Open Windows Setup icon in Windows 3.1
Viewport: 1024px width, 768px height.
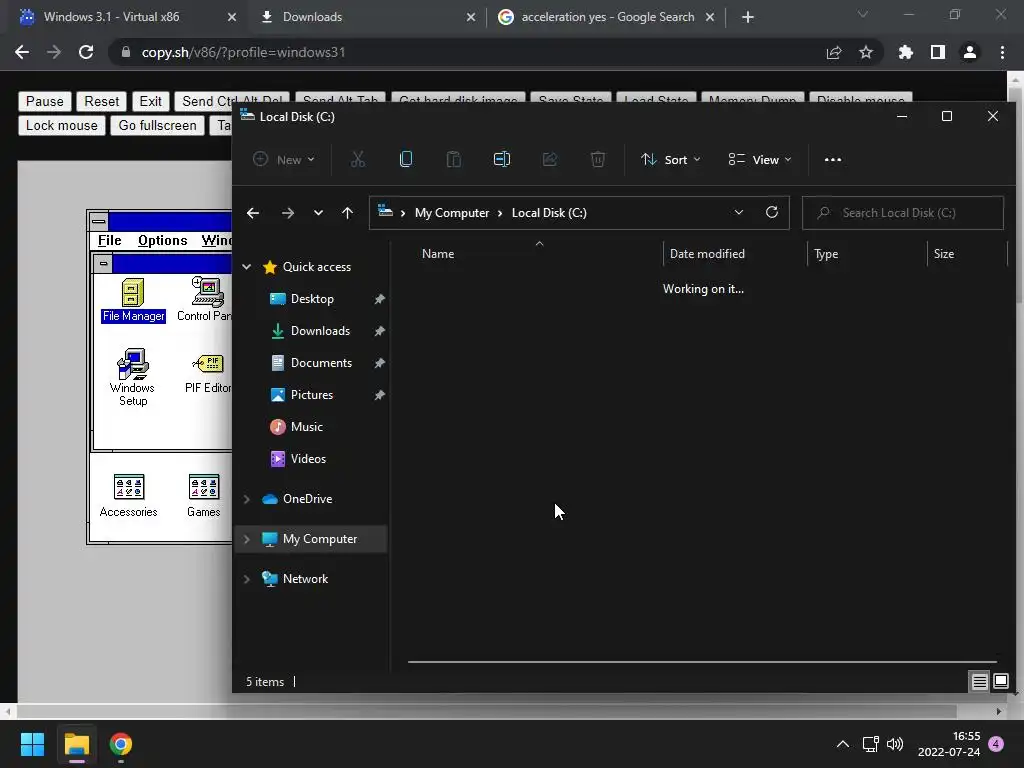point(133,377)
